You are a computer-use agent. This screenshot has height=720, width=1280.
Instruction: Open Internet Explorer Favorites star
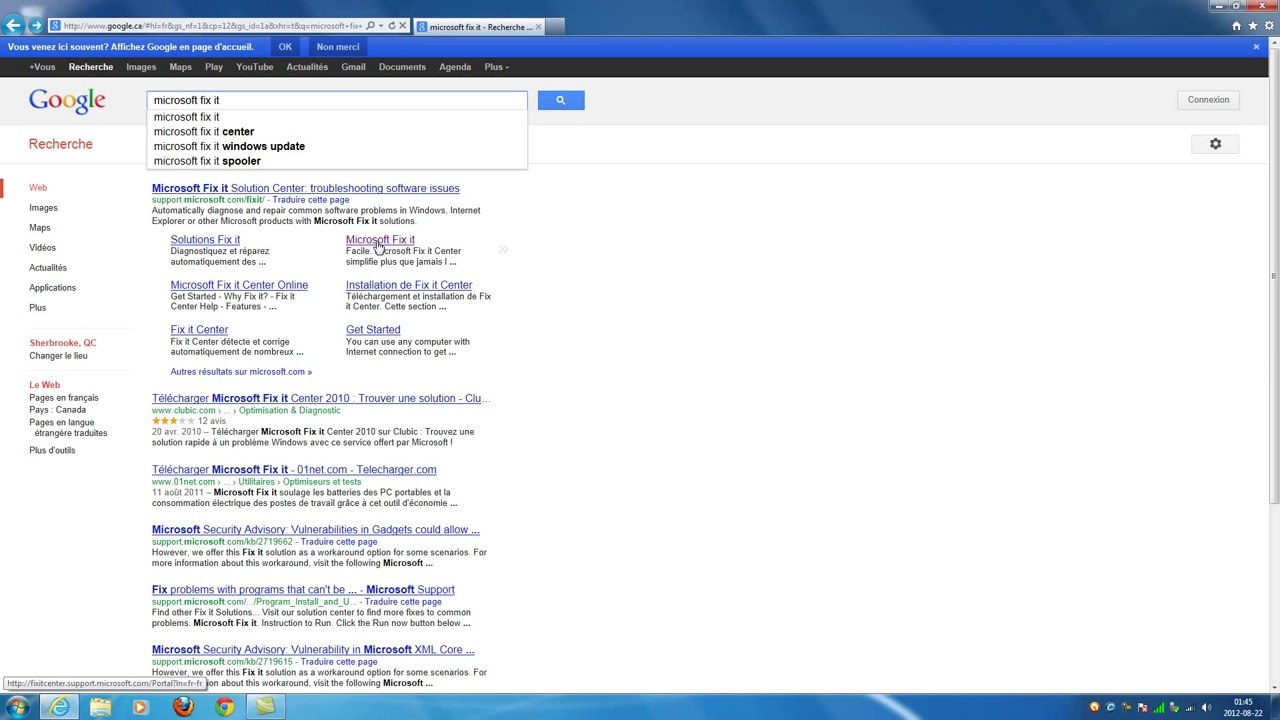[x=1251, y=26]
